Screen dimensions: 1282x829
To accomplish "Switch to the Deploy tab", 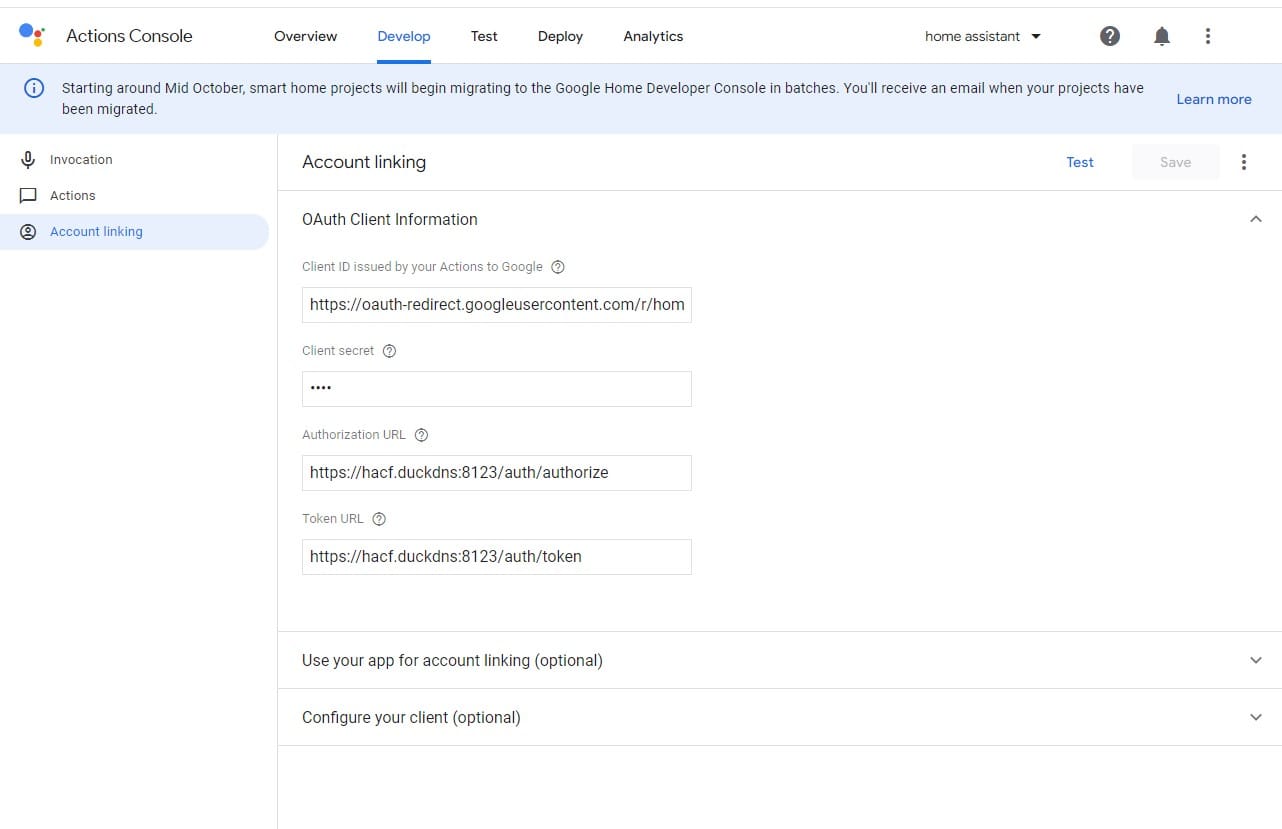I will [x=560, y=36].
